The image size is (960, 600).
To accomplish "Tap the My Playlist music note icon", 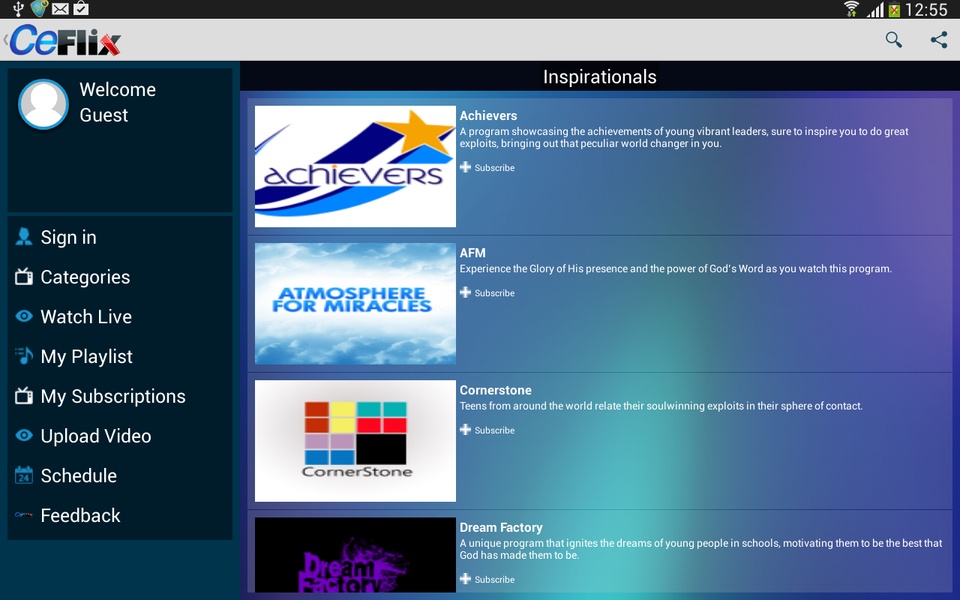I will pyautogui.click(x=24, y=356).
